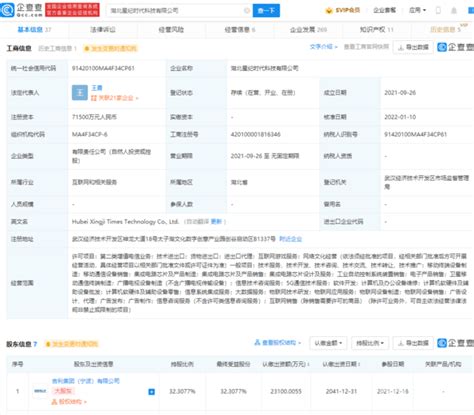Screen dimensions: 474x415
Task: Open 附近企业 link after registered address
Action: (290, 239)
